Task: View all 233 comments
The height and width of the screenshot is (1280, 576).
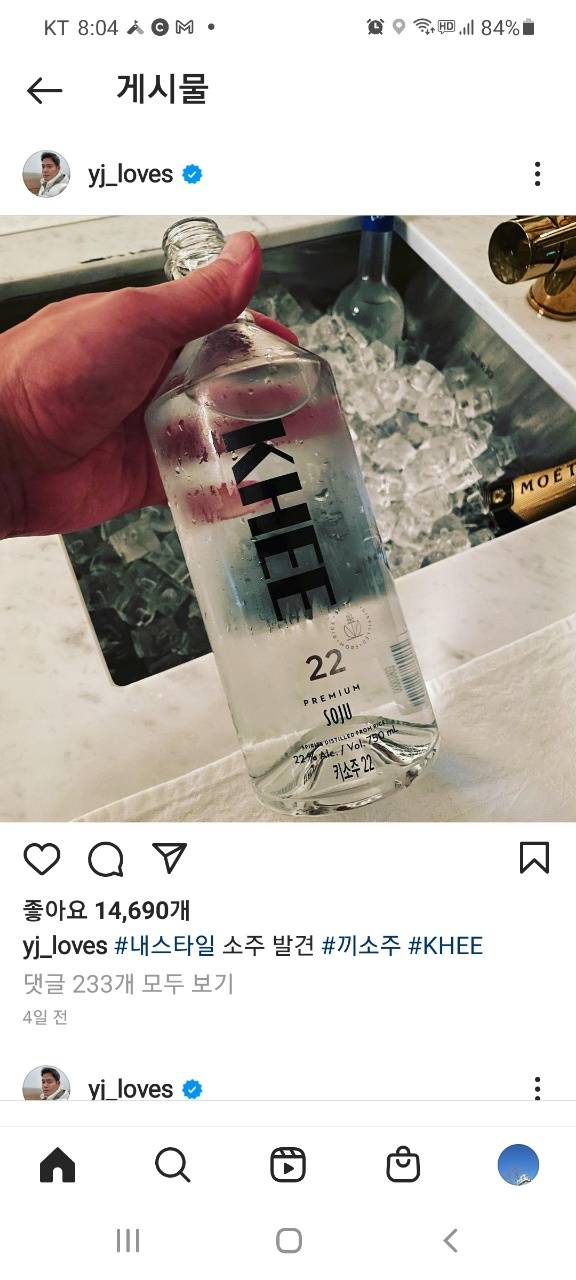Action: tap(128, 983)
